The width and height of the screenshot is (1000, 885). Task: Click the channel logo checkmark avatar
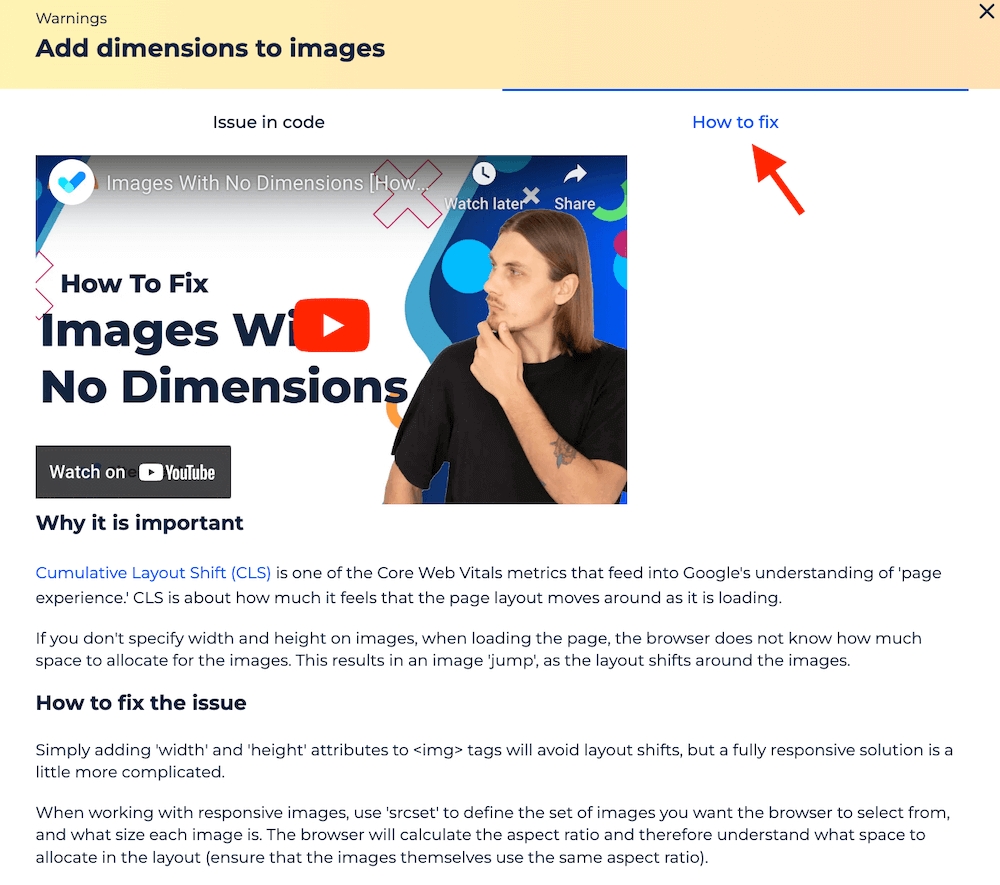(x=72, y=182)
